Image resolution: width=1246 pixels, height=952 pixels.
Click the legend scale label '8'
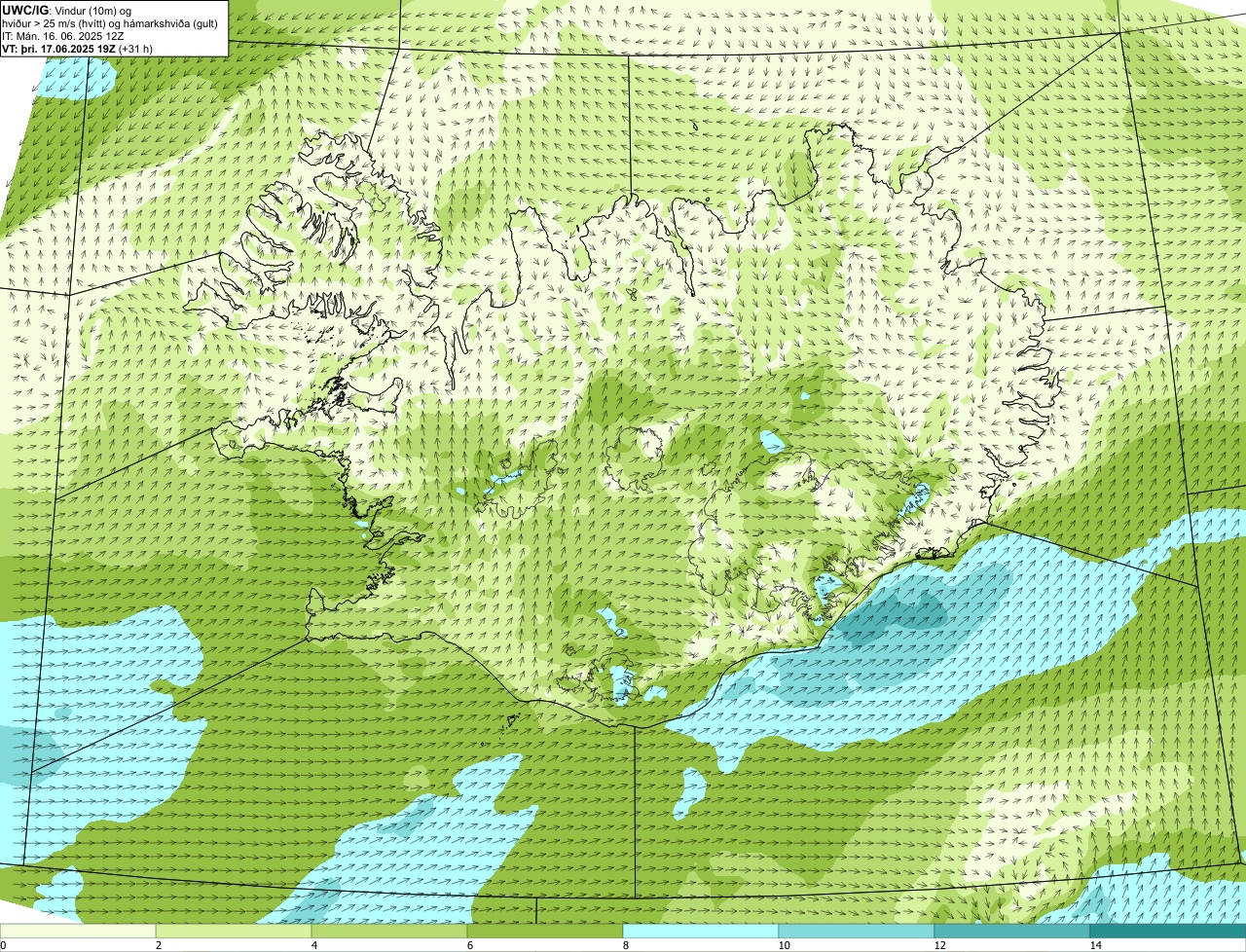tap(626, 945)
